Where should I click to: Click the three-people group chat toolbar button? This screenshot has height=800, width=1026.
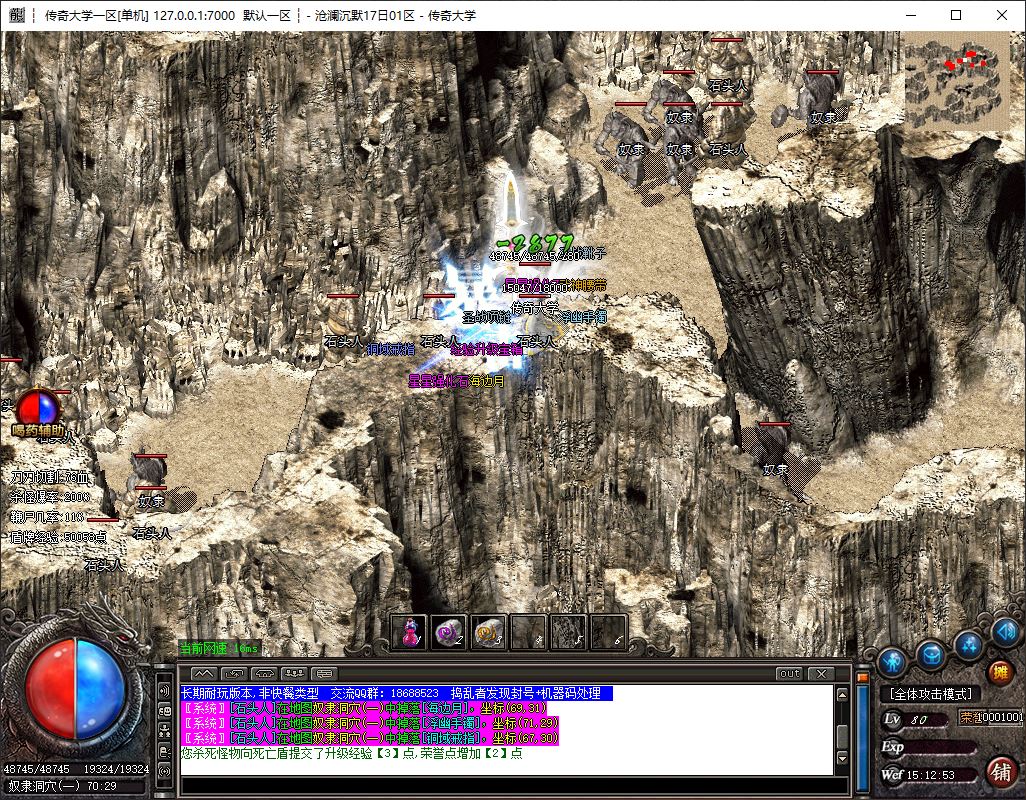pyautogui.click(x=294, y=673)
